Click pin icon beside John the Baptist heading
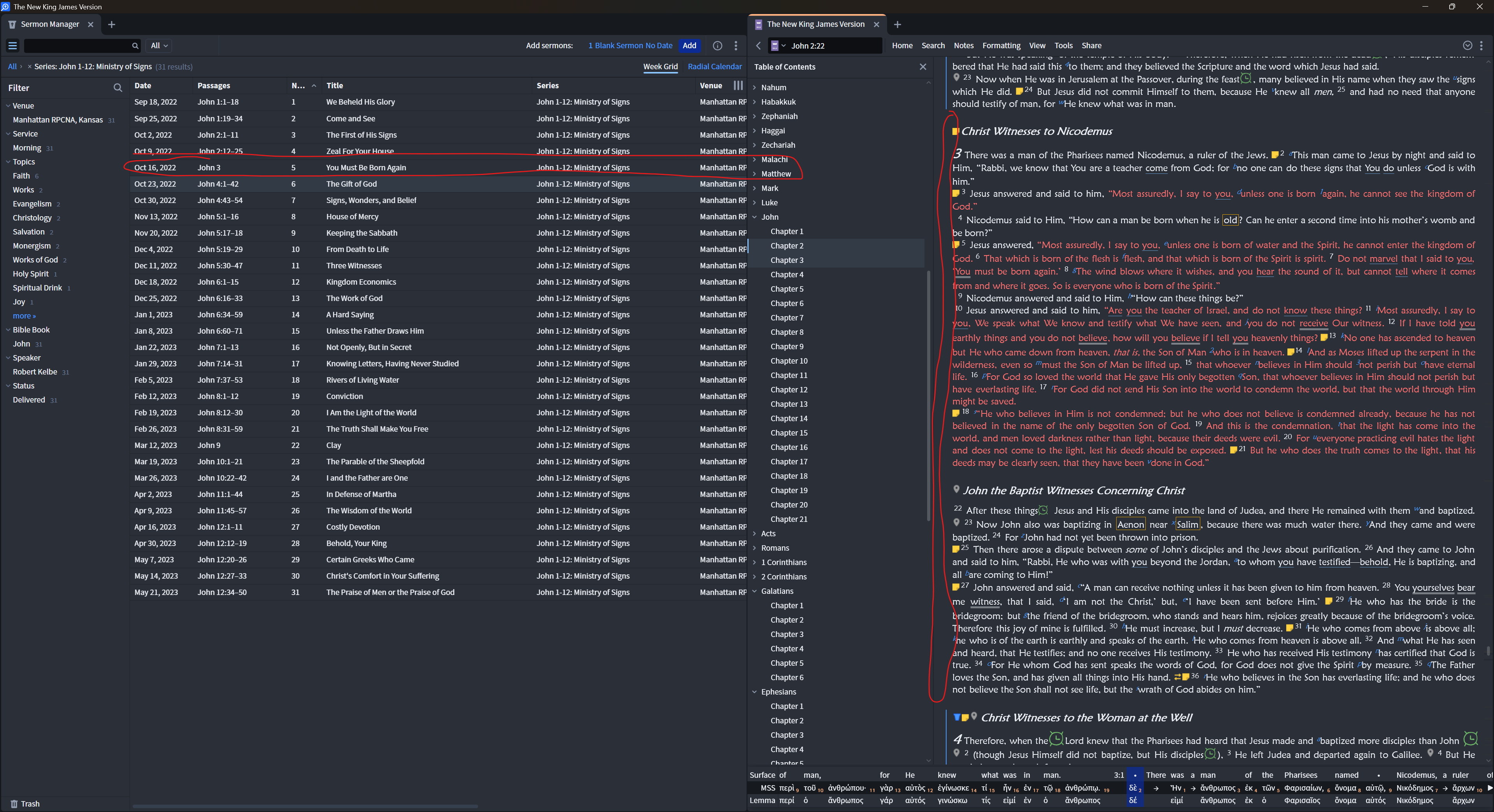Screen dimensions: 1494x812 [x=956, y=489]
